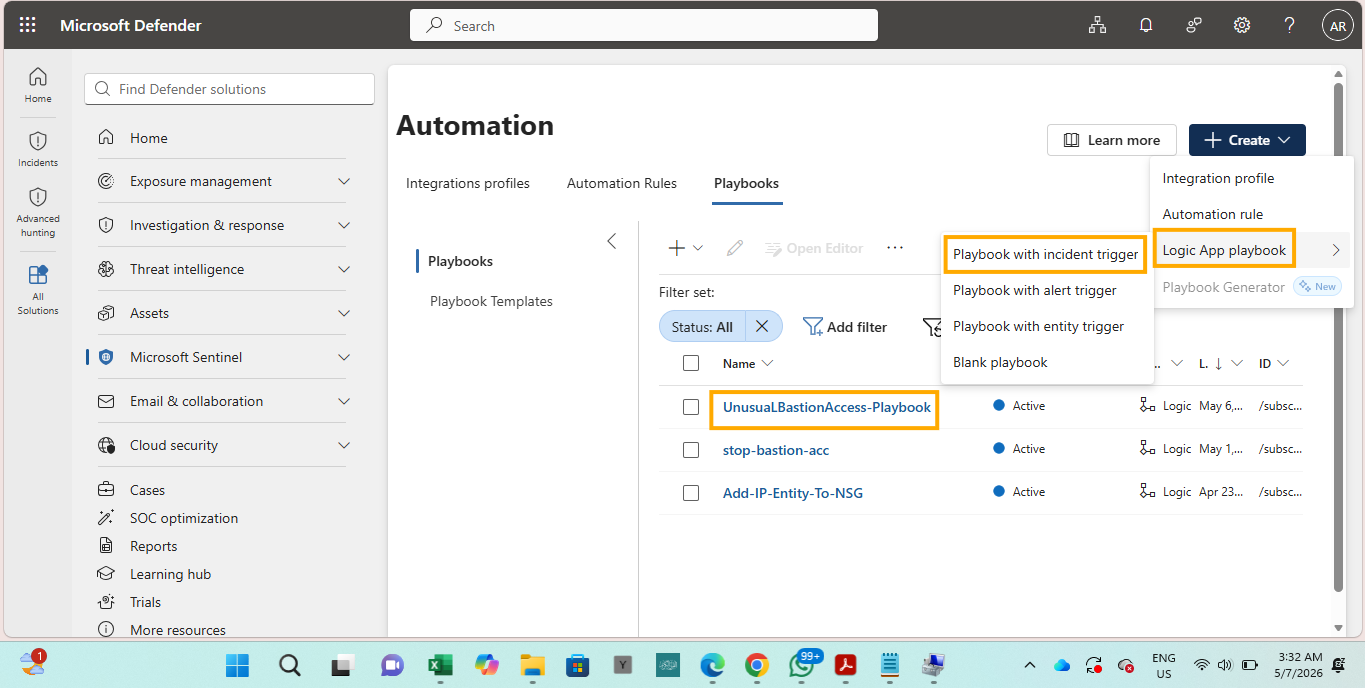Open Add-IP-Entity-To-NSG playbook link
Image resolution: width=1365 pixels, height=688 pixels.
[x=793, y=493]
